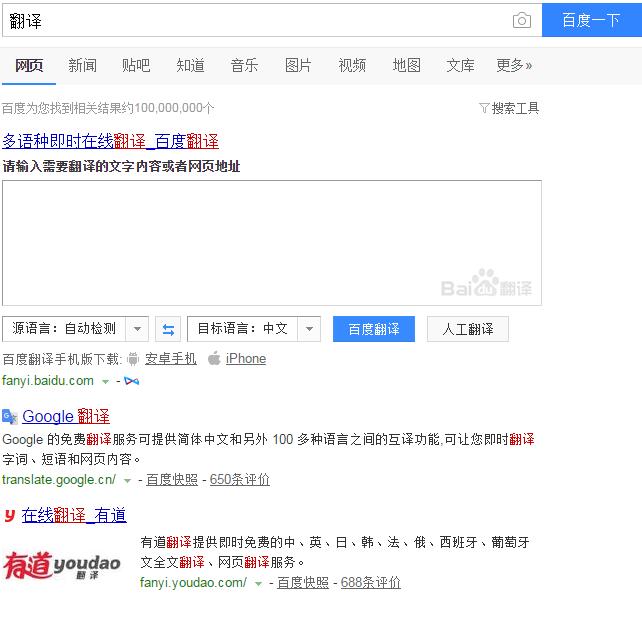The image size is (642, 618).
Task: Select 源语言：自动检测 combo box
Action: click(75, 329)
